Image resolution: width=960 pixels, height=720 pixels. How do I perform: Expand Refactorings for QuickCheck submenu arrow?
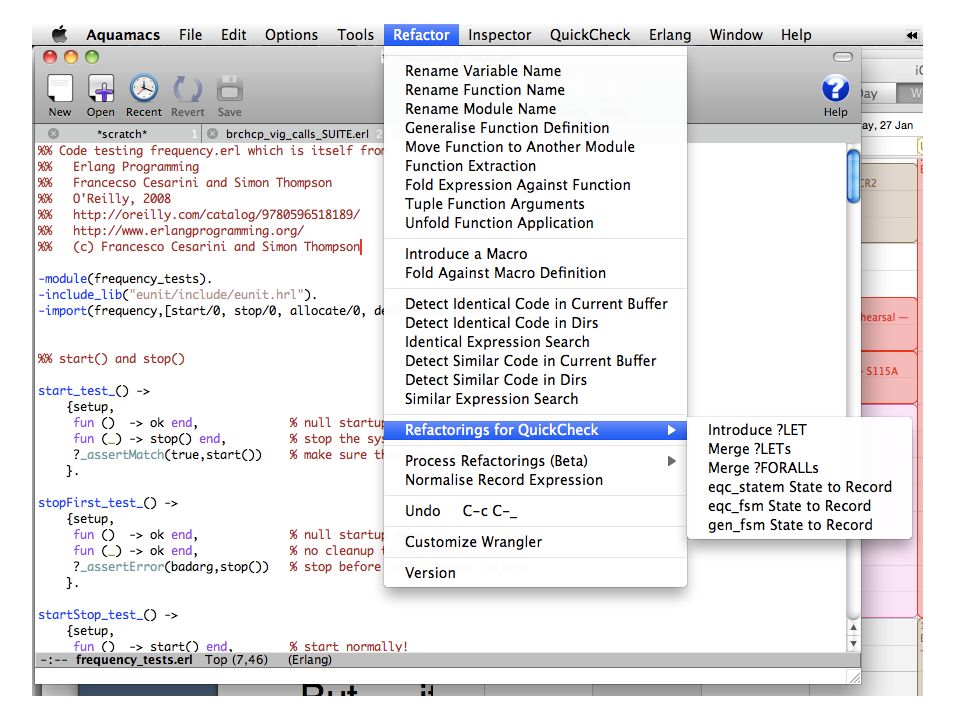point(672,430)
